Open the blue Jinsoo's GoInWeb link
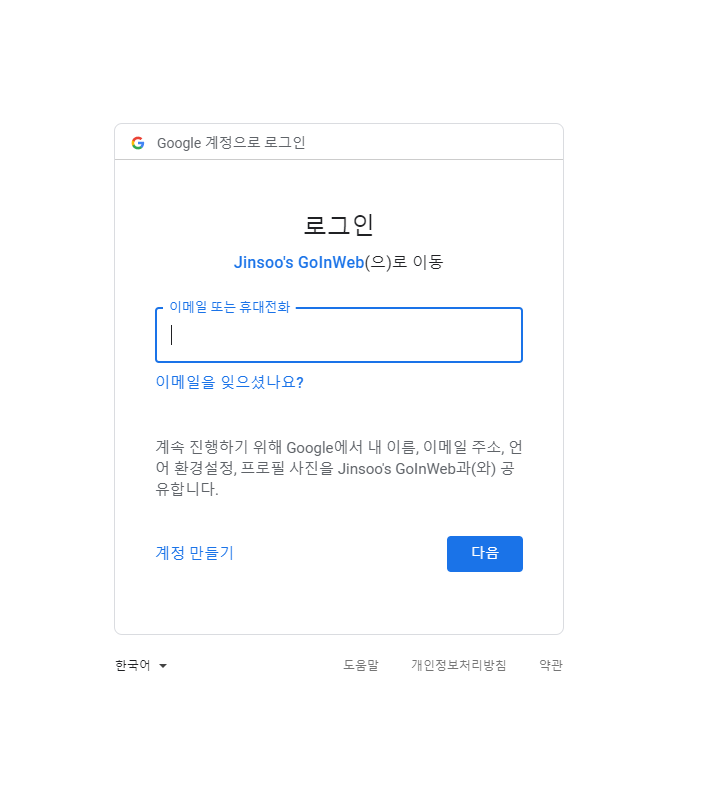The width and height of the screenshot is (702, 799). point(299,262)
